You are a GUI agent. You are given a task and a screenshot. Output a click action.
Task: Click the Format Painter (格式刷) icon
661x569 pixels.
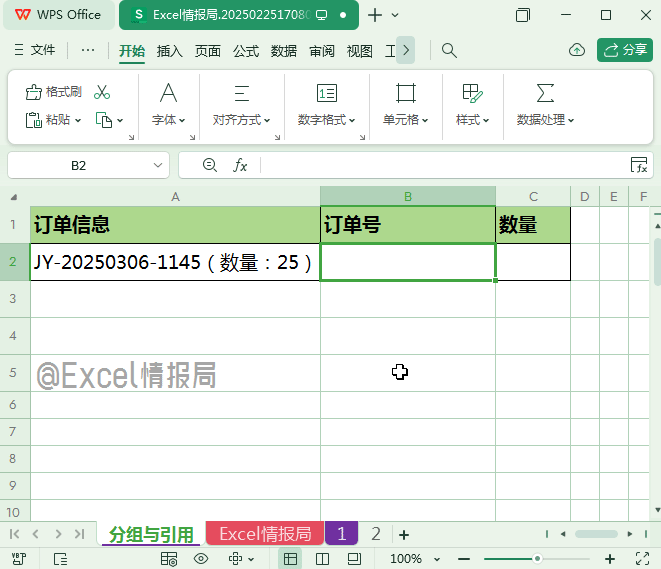point(33,92)
